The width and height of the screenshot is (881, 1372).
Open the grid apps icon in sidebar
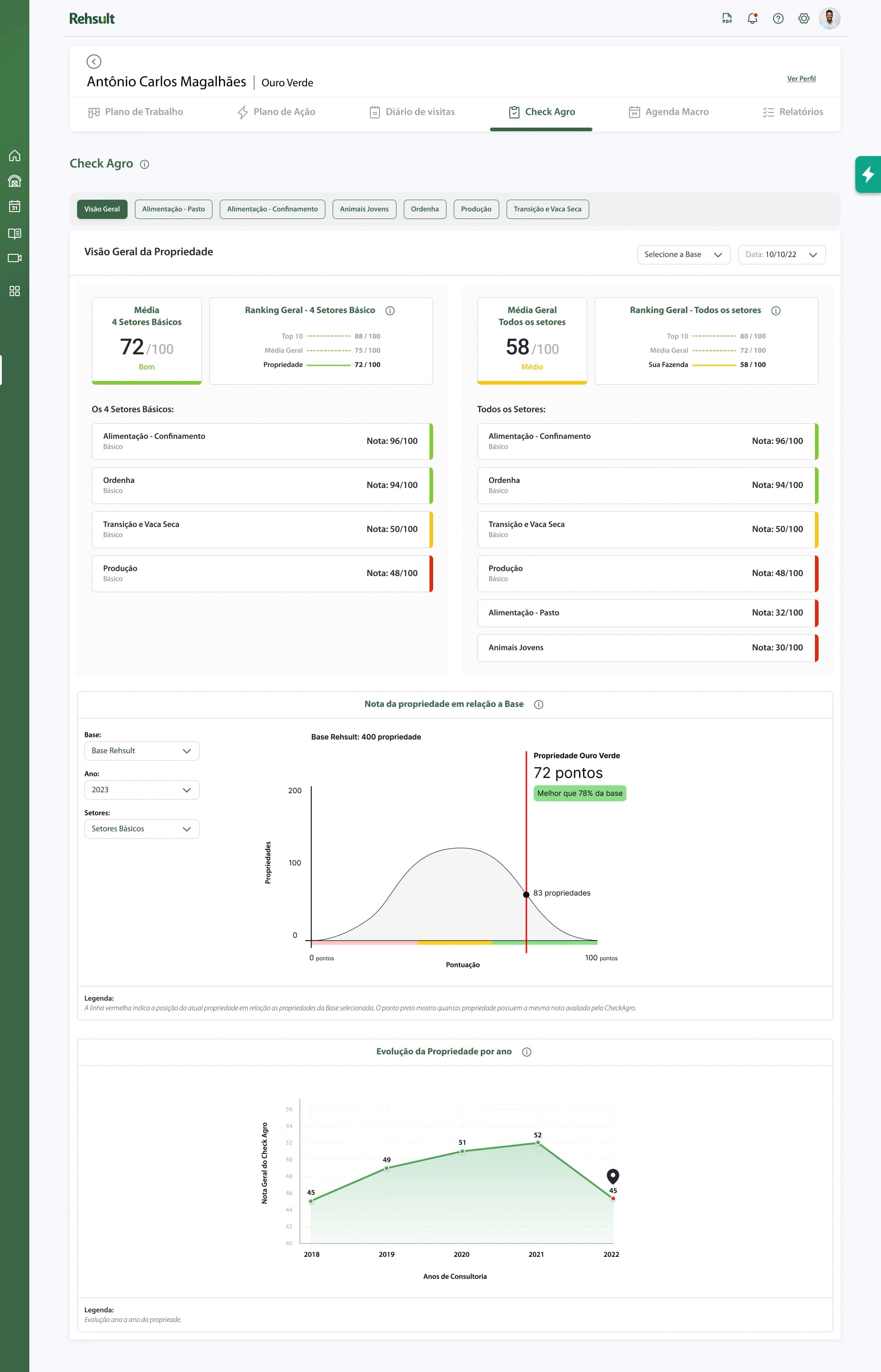click(x=15, y=291)
